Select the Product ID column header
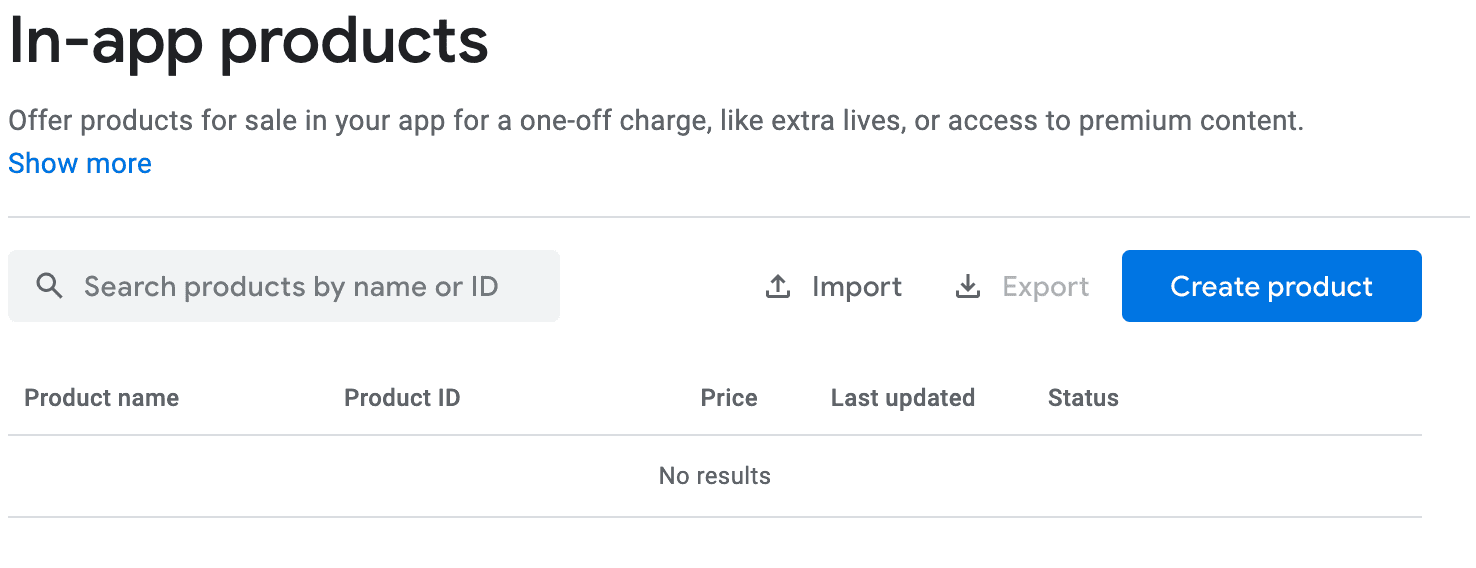Image resolution: width=1476 pixels, height=568 pixels. coord(402,398)
